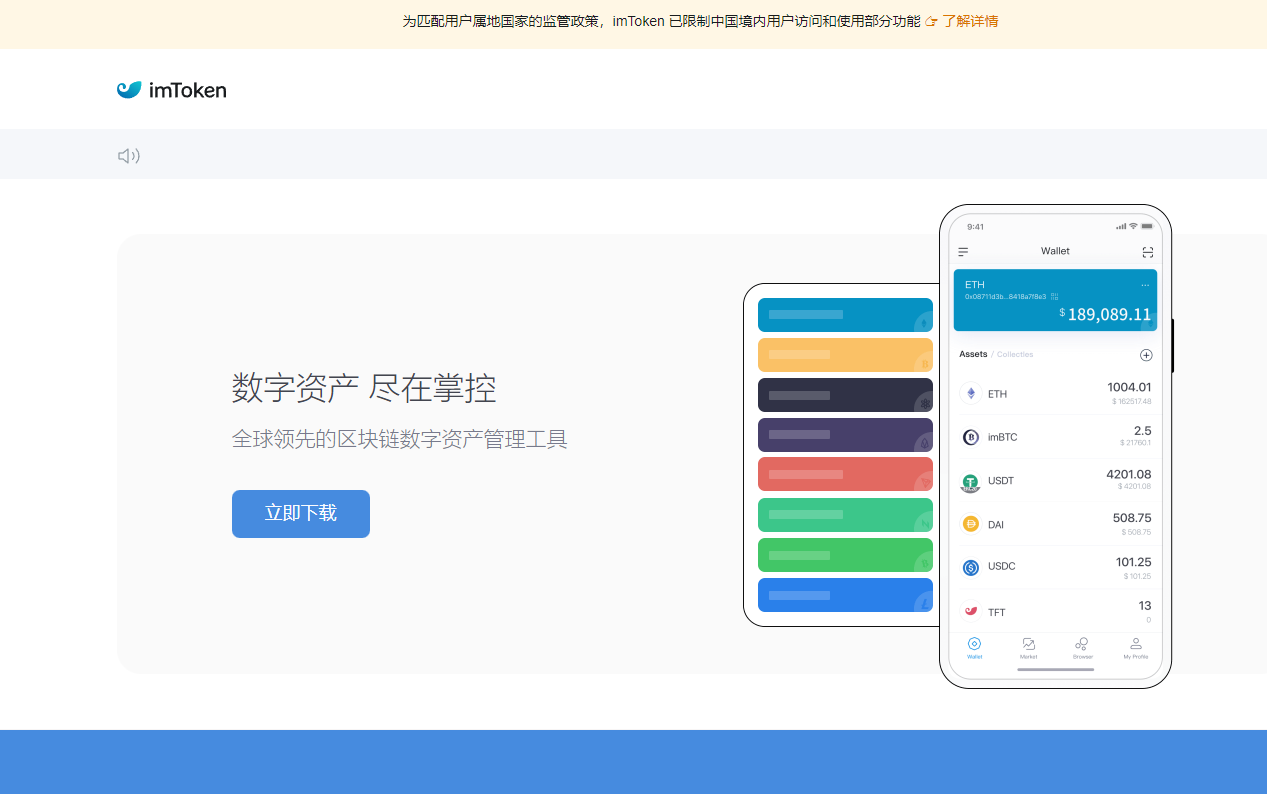This screenshot has width=1267, height=794.
Task: Click the TFT asset name label
Action: point(997,612)
